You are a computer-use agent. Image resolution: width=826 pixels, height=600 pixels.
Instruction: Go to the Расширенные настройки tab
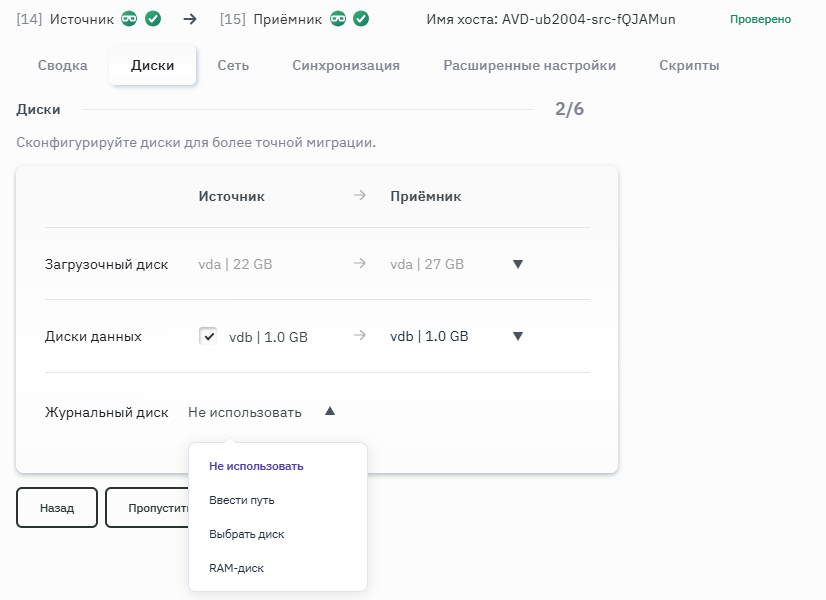pyautogui.click(x=529, y=66)
